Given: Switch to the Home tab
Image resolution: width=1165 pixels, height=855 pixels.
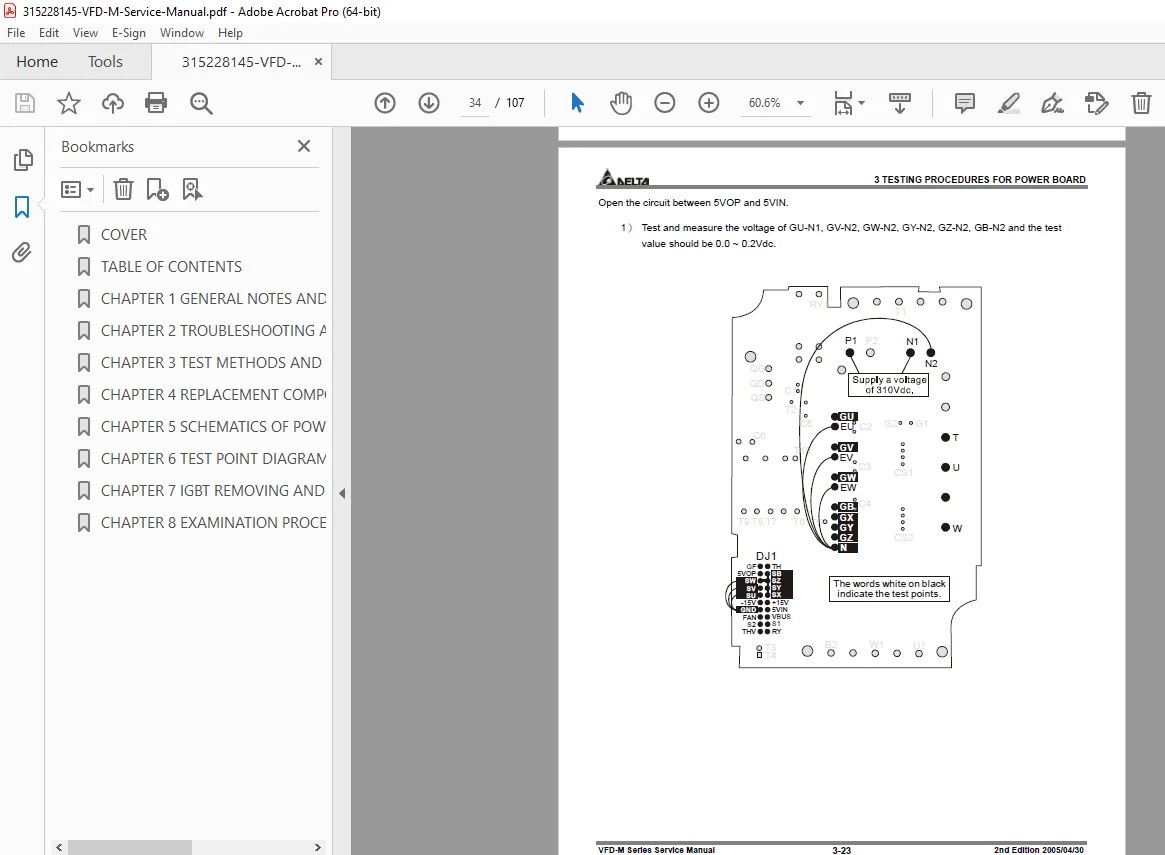Looking at the screenshot, I should (37, 62).
